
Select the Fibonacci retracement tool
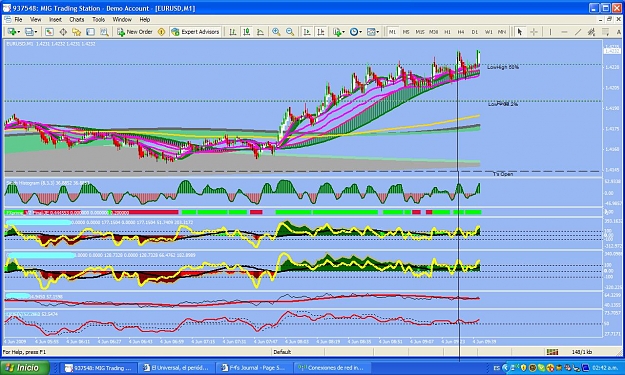[x=605, y=32]
